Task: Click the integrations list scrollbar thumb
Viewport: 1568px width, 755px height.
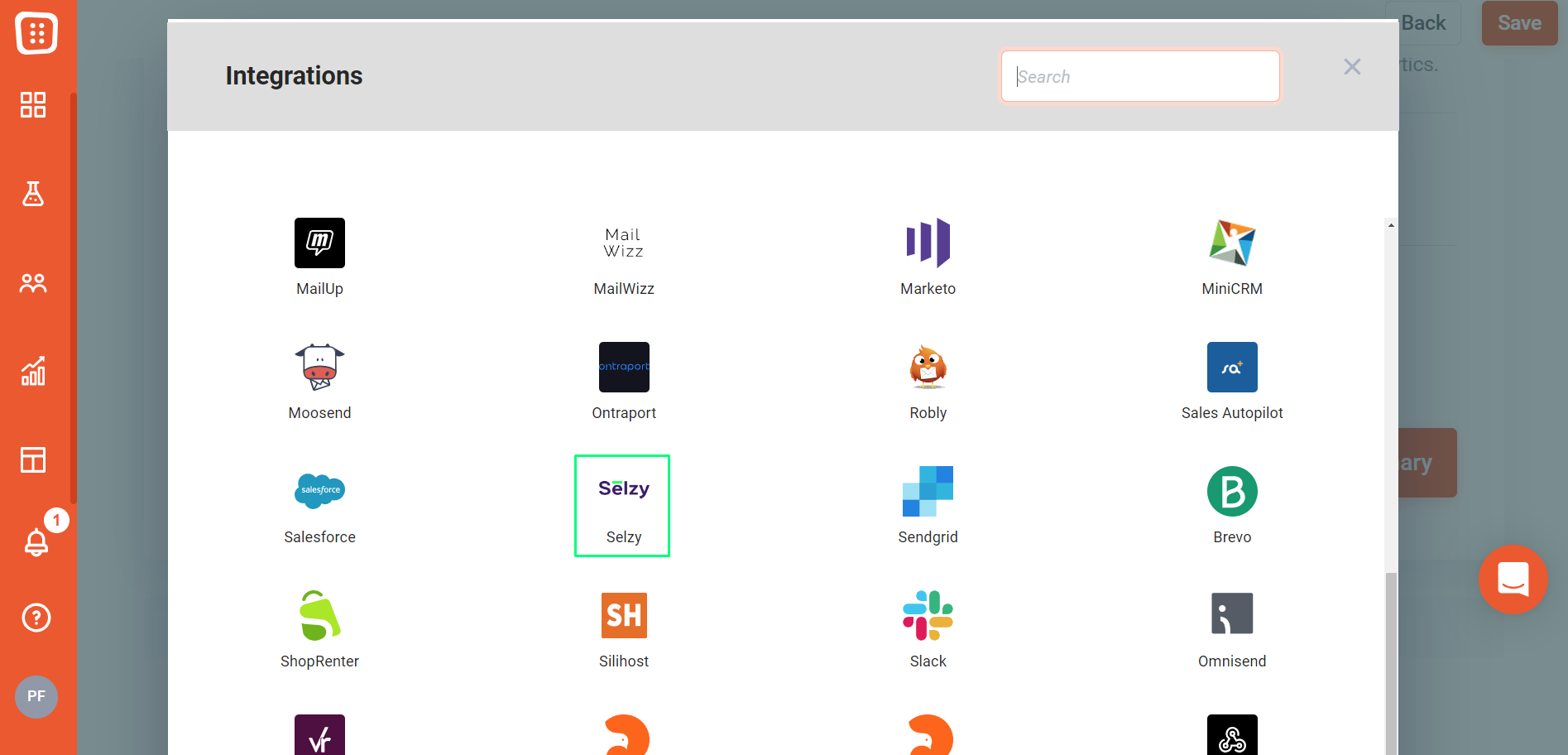Action: (1391, 662)
